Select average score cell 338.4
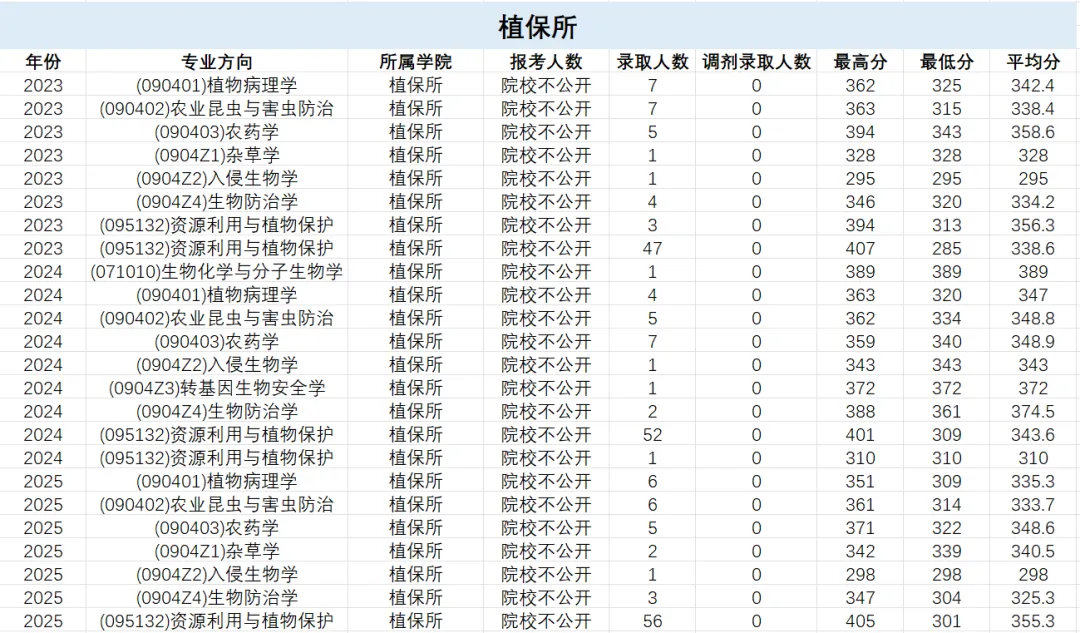 (x=1033, y=109)
